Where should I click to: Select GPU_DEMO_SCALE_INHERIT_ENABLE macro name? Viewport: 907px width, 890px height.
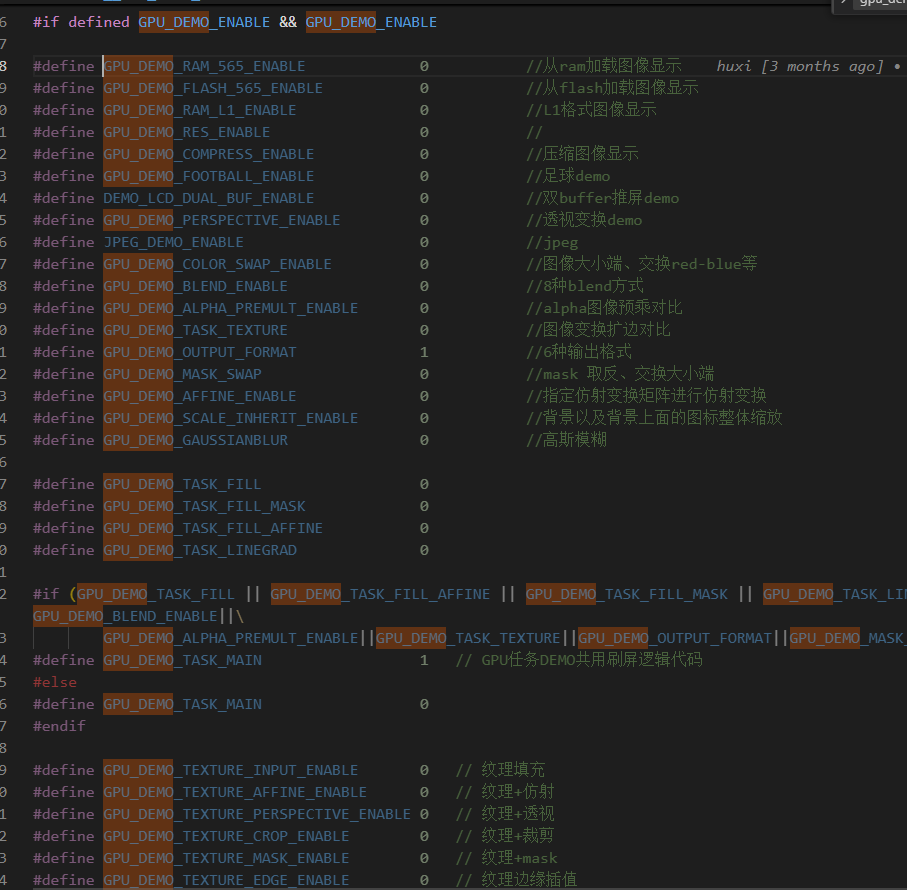coord(231,418)
